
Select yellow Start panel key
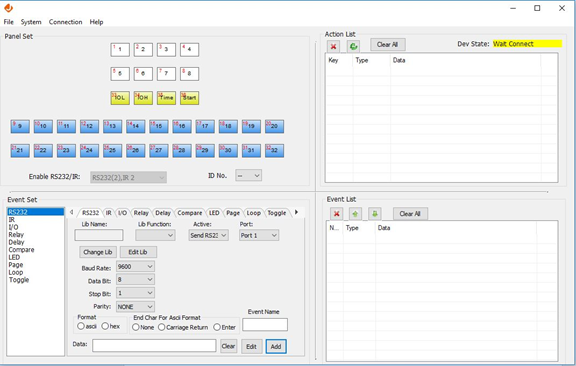tap(189, 98)
